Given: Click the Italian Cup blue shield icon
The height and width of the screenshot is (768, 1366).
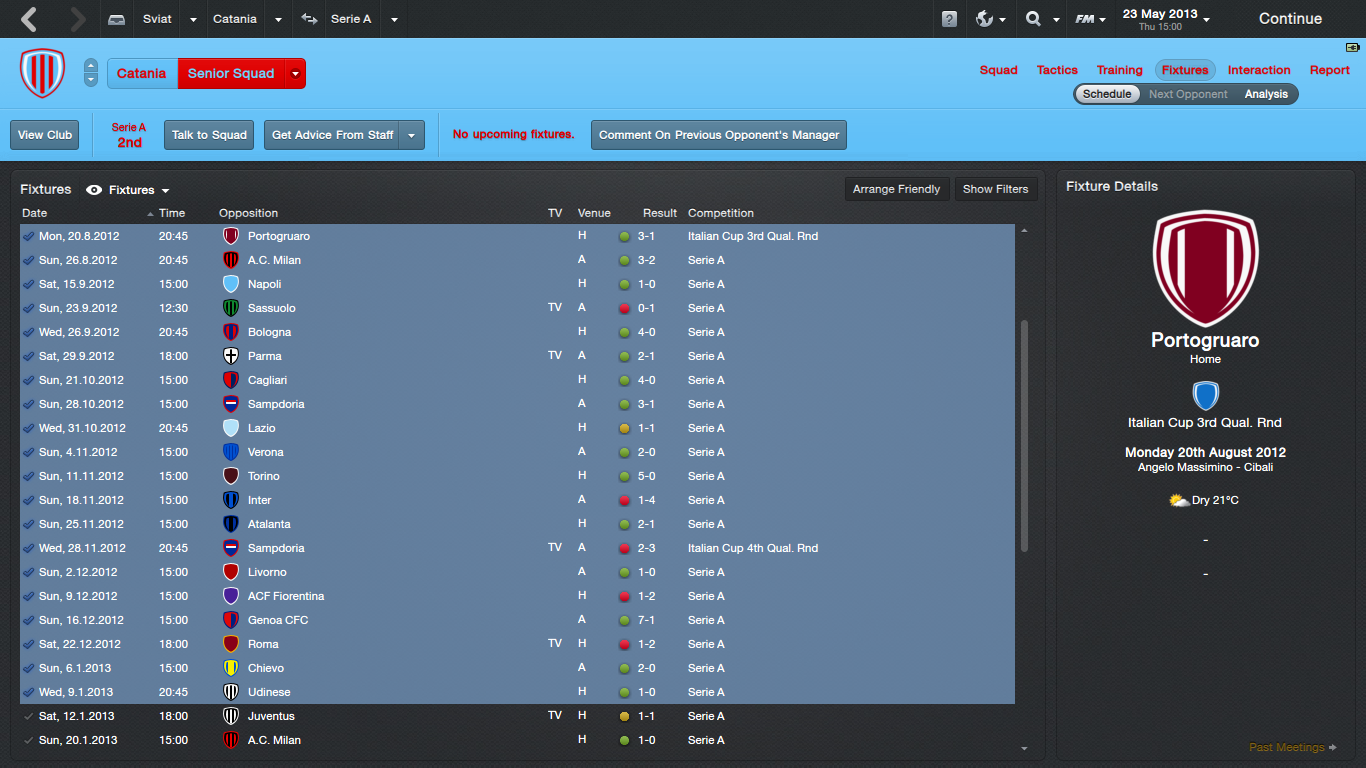Looking at the screenshot, I should pos(1205,396).
